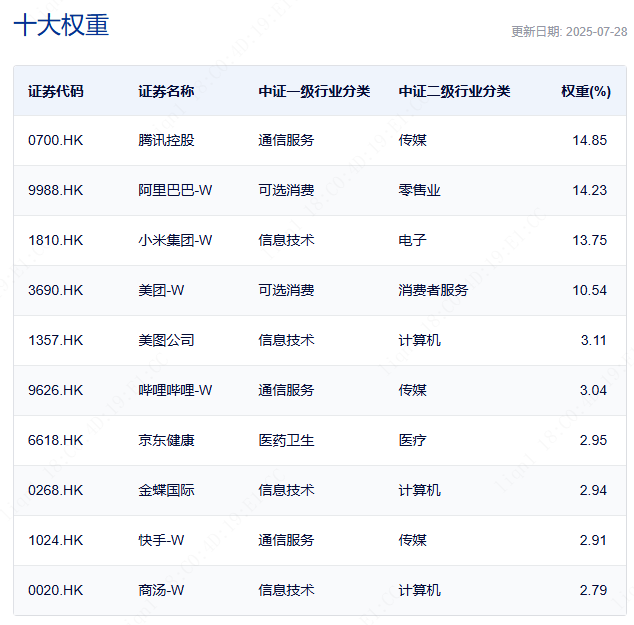Click weight value 2.91
Screen dimensions: 634x625
click(x=593, y=540)
